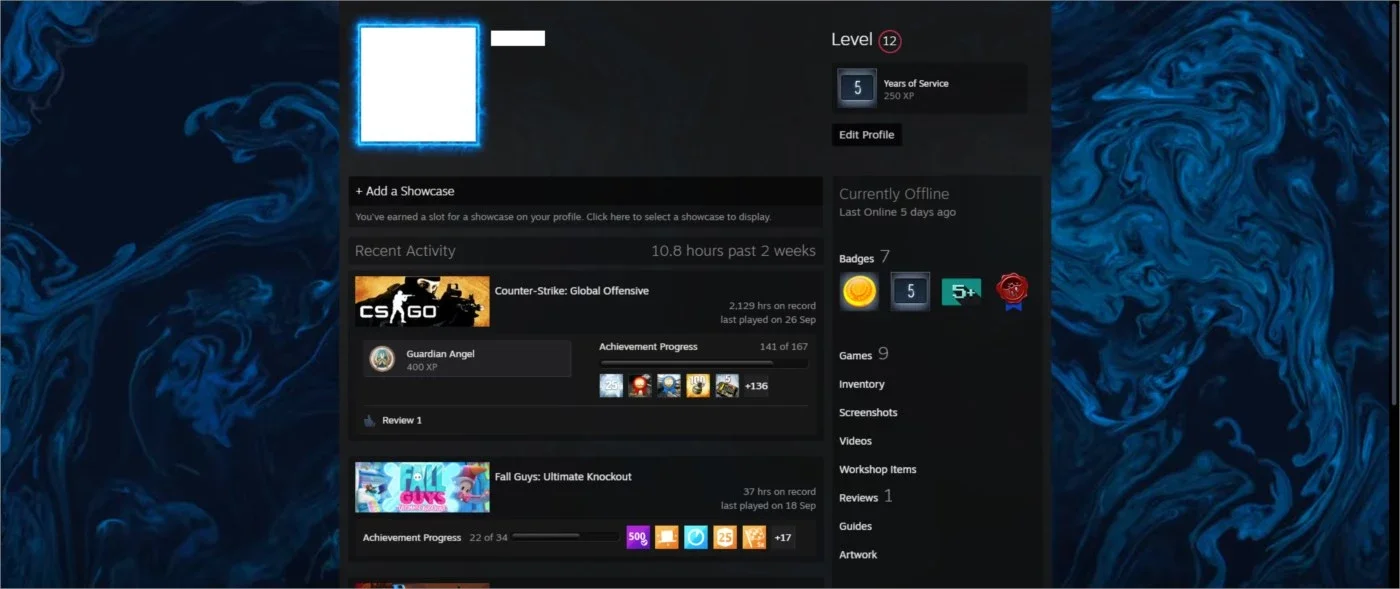This screenshot has height=589, width=1400.
Task: Click + Add a Showcase
Action: coord(405,191)
